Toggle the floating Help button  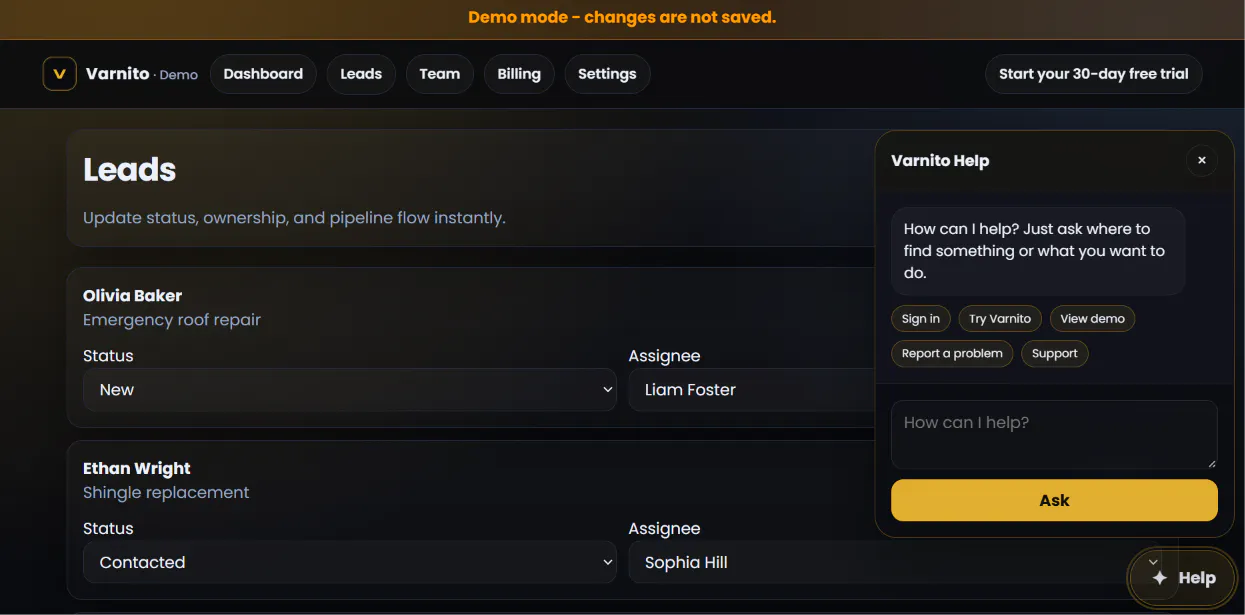click(1183, 578)
